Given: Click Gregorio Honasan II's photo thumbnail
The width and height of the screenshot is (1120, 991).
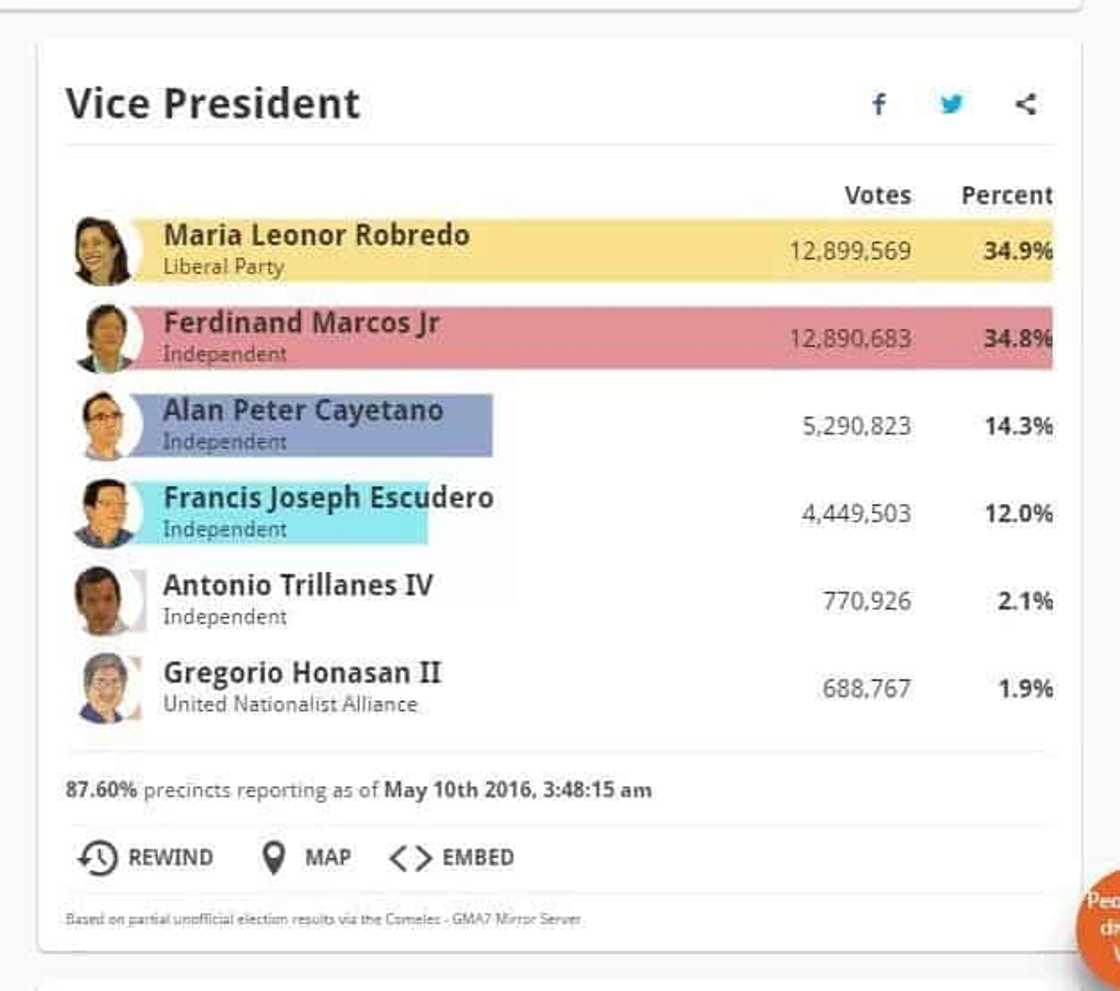Looking at the screenshot, I should click(x=105, y=687).
